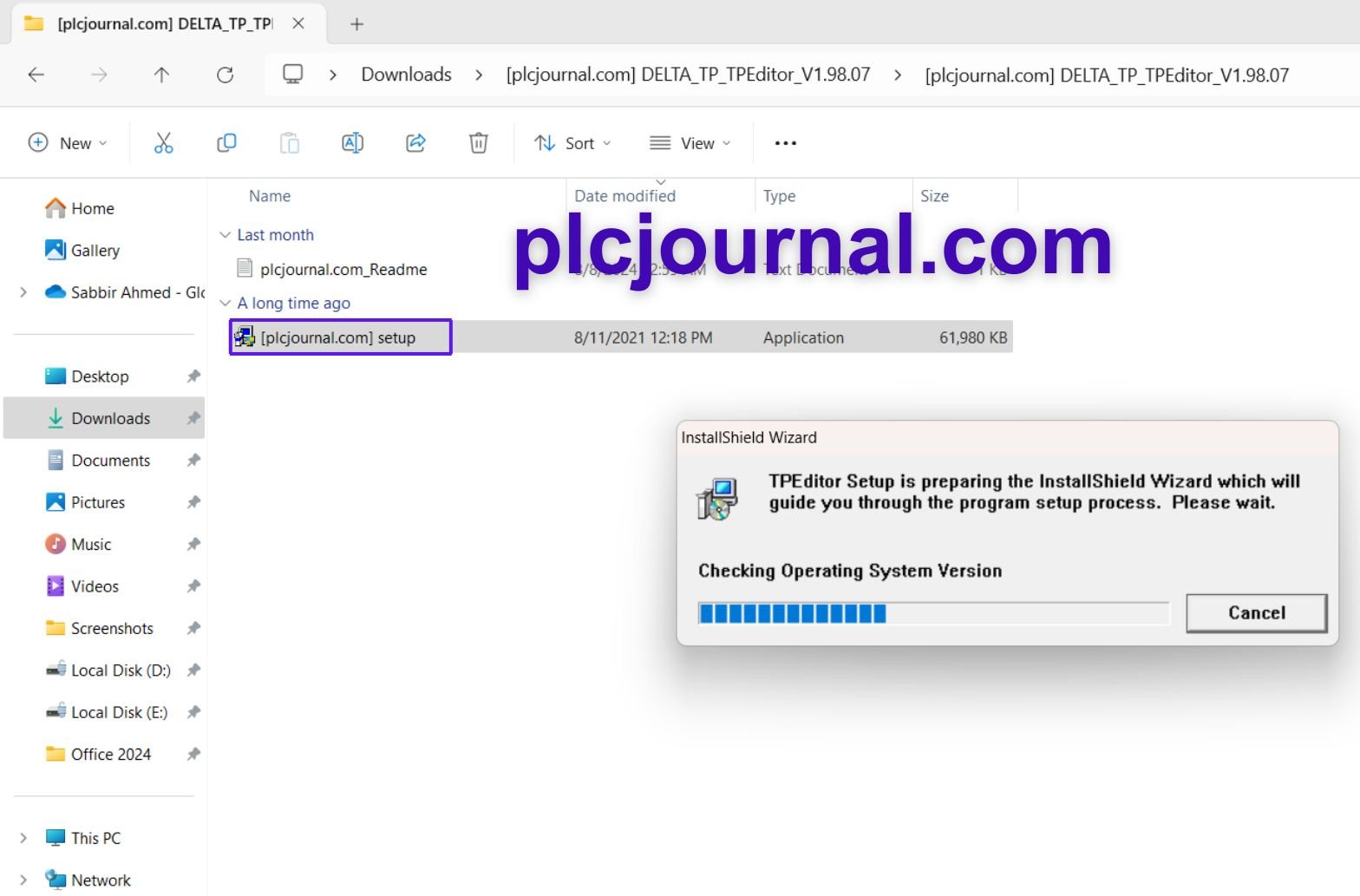Click the pin icon beside Videos
Image resolution: width=1360 pixels, height=896 pixels.
click(193, 586)
